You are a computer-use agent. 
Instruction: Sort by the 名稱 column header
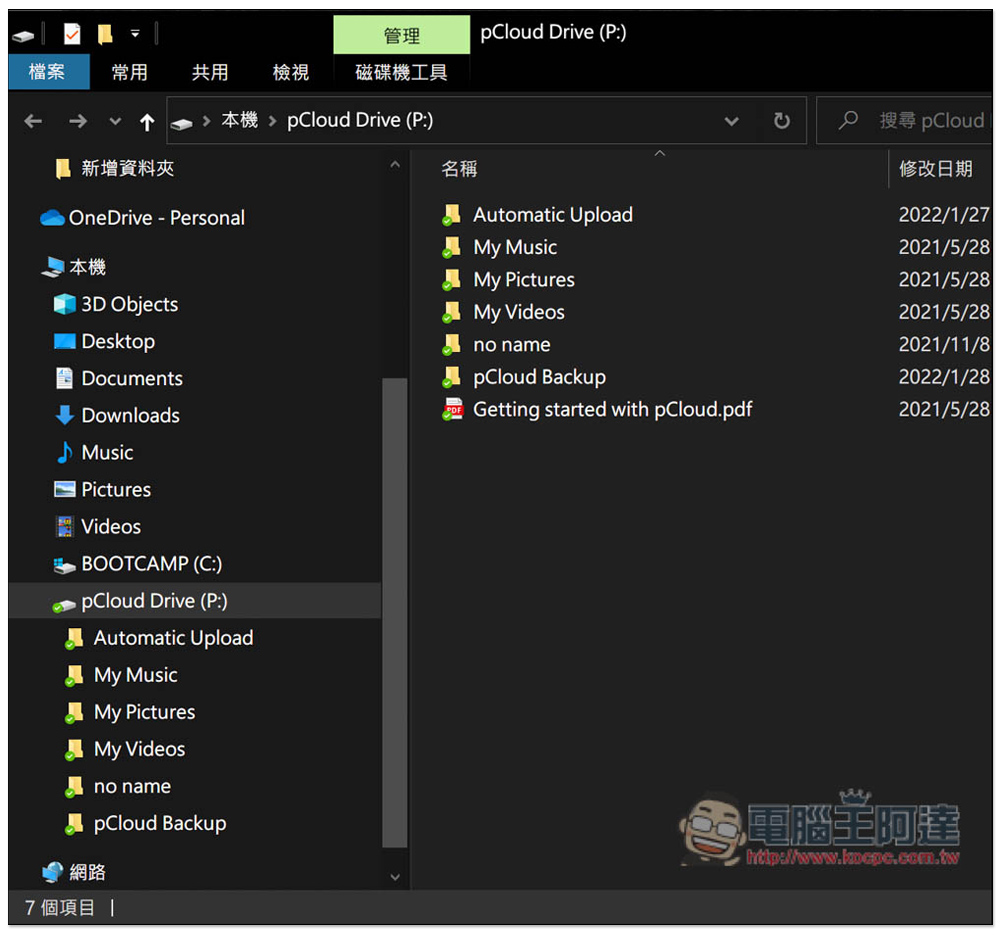pos(459,169)
